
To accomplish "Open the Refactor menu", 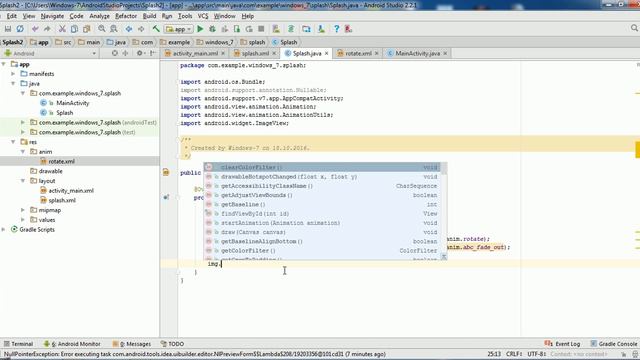I will [x=126, y=16].
